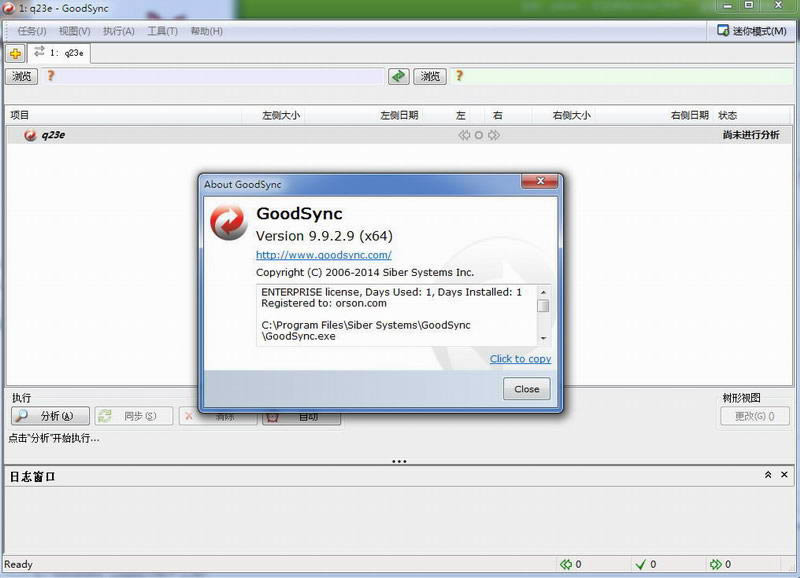Click the 左侧大小 column header

(x=281, y=115)
